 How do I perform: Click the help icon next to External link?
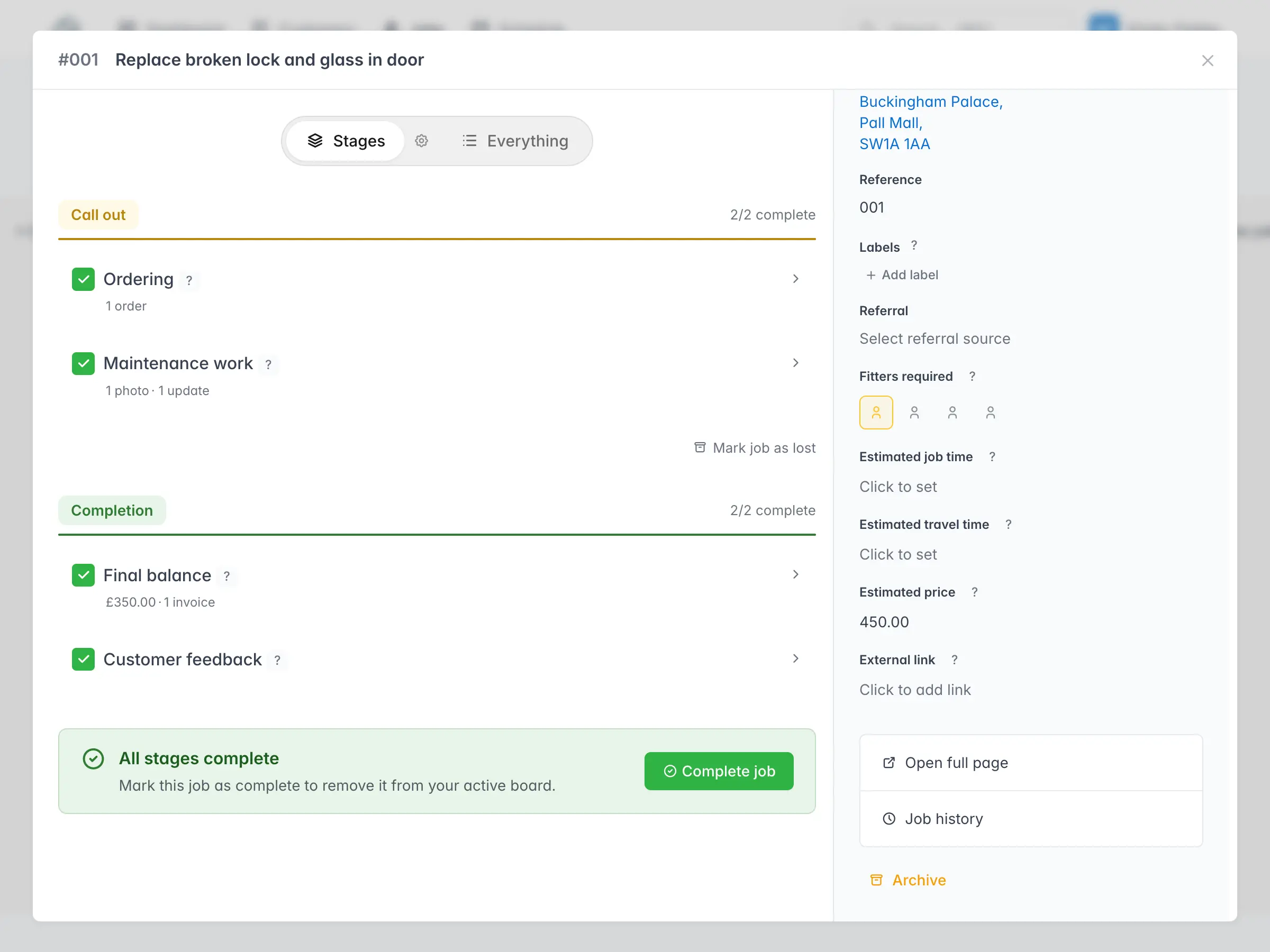954,660
